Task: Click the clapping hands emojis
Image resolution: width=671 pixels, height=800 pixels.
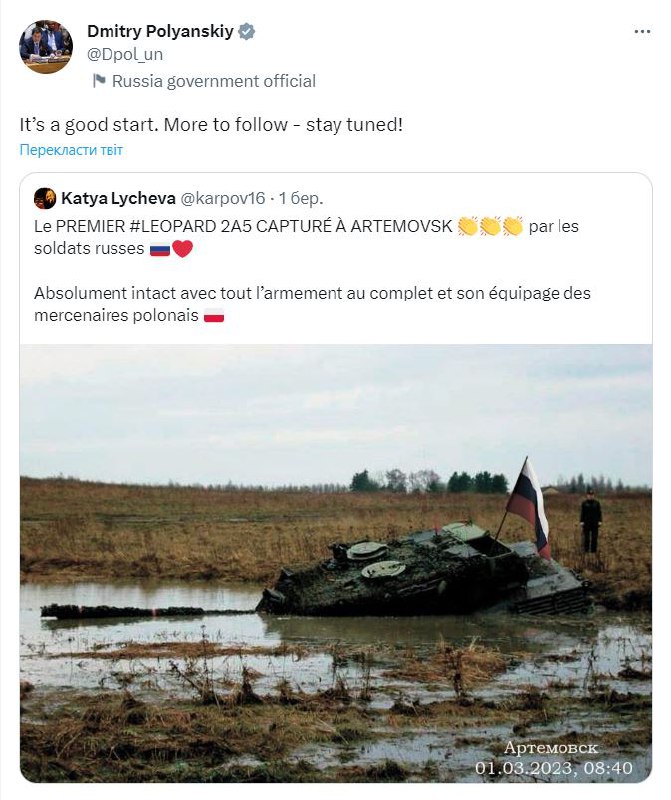Action: pyautogui.click(x=490, y=226)
